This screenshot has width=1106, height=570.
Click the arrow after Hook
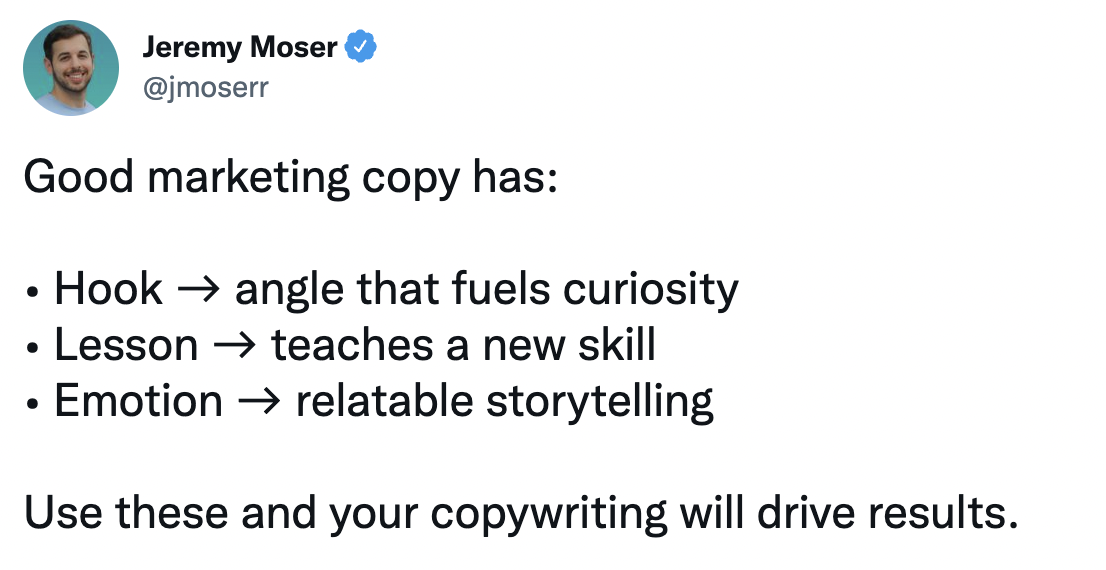pos(199,290)
